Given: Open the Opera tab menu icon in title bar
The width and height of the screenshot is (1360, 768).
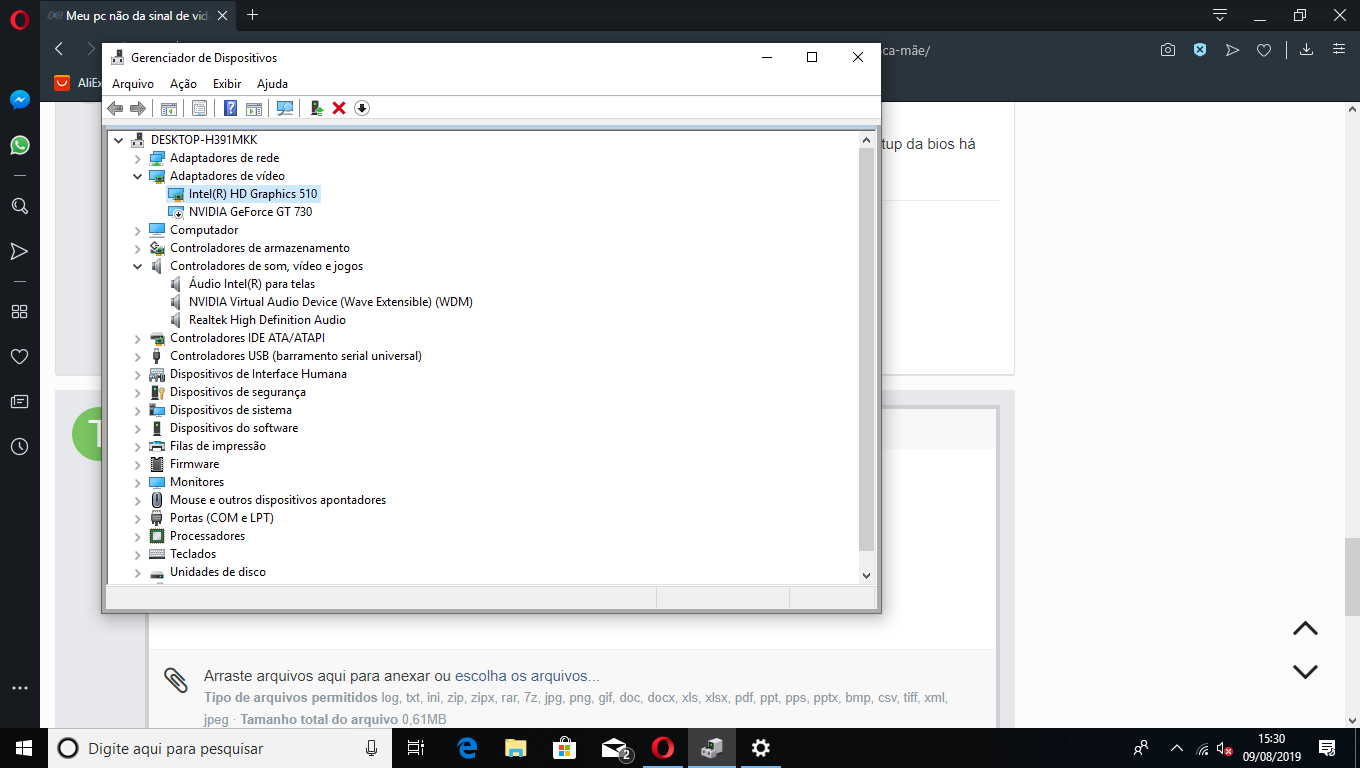Looking at the screenshot, I should click(1220, 15).
